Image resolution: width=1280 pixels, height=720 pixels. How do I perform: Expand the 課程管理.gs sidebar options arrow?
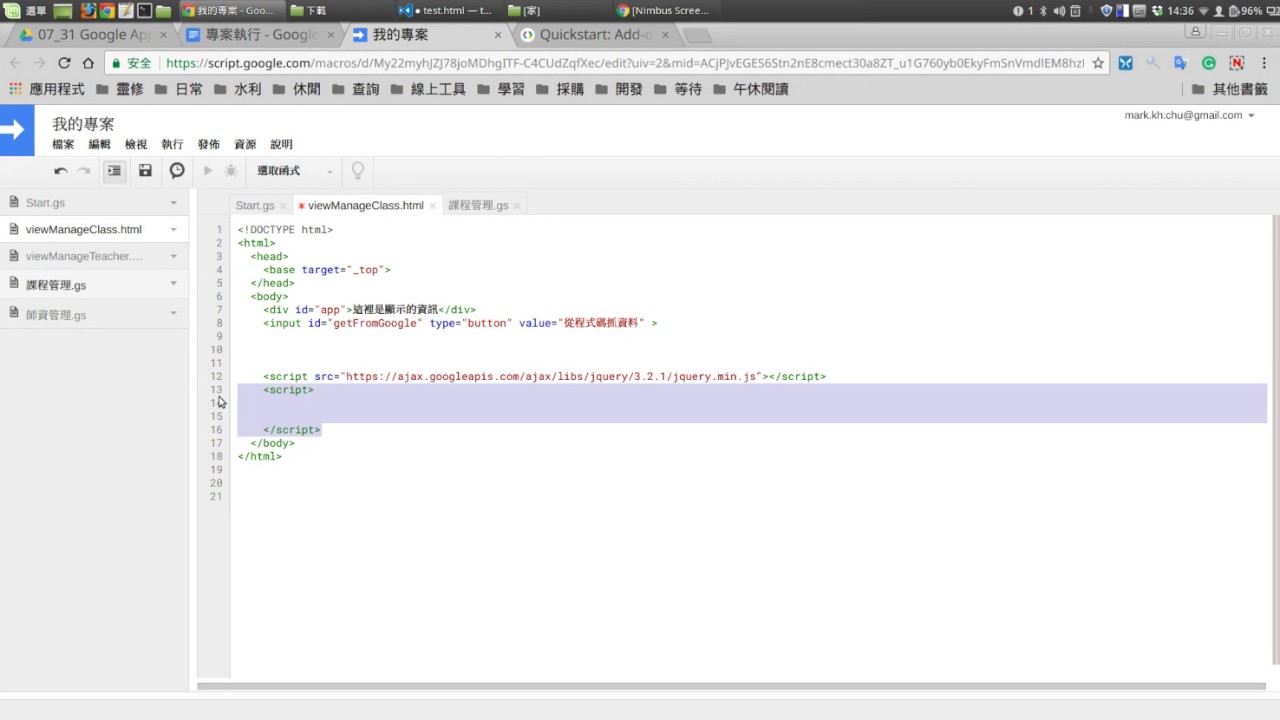[173, 283]
